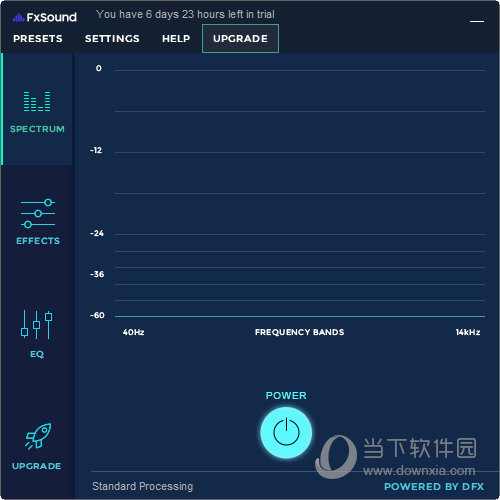Screen dimensions: 500x500
Task: Click the -24 dB scale label
Action: pos(97,233)
